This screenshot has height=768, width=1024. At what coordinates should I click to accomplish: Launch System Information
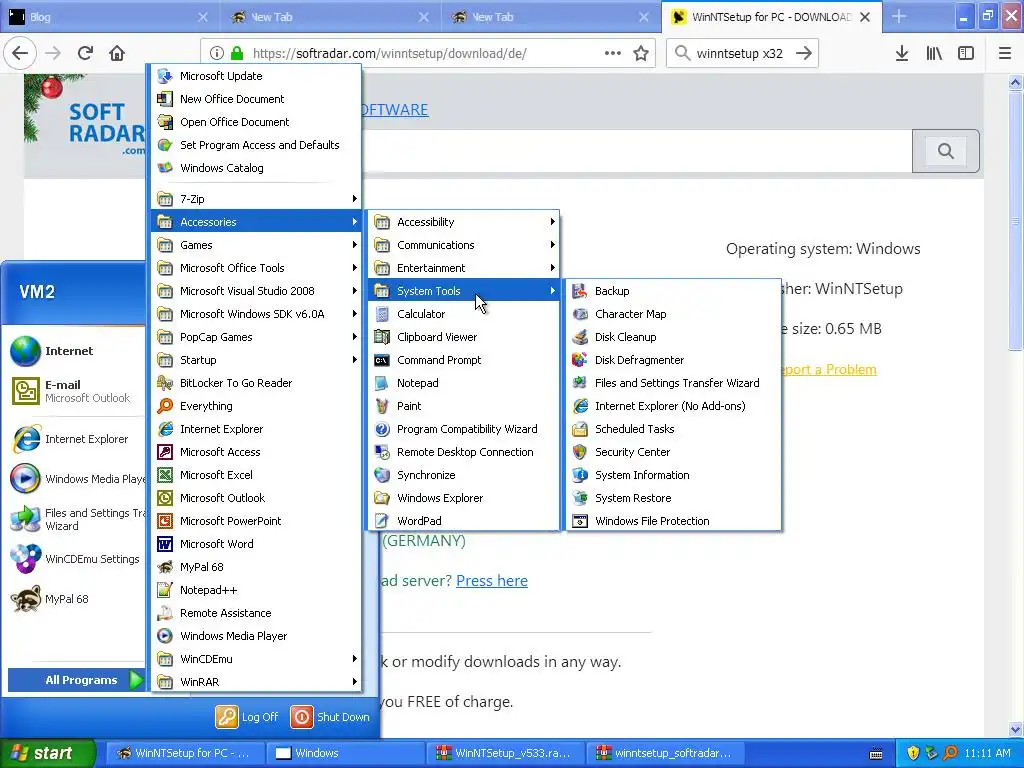coord(673,475)
